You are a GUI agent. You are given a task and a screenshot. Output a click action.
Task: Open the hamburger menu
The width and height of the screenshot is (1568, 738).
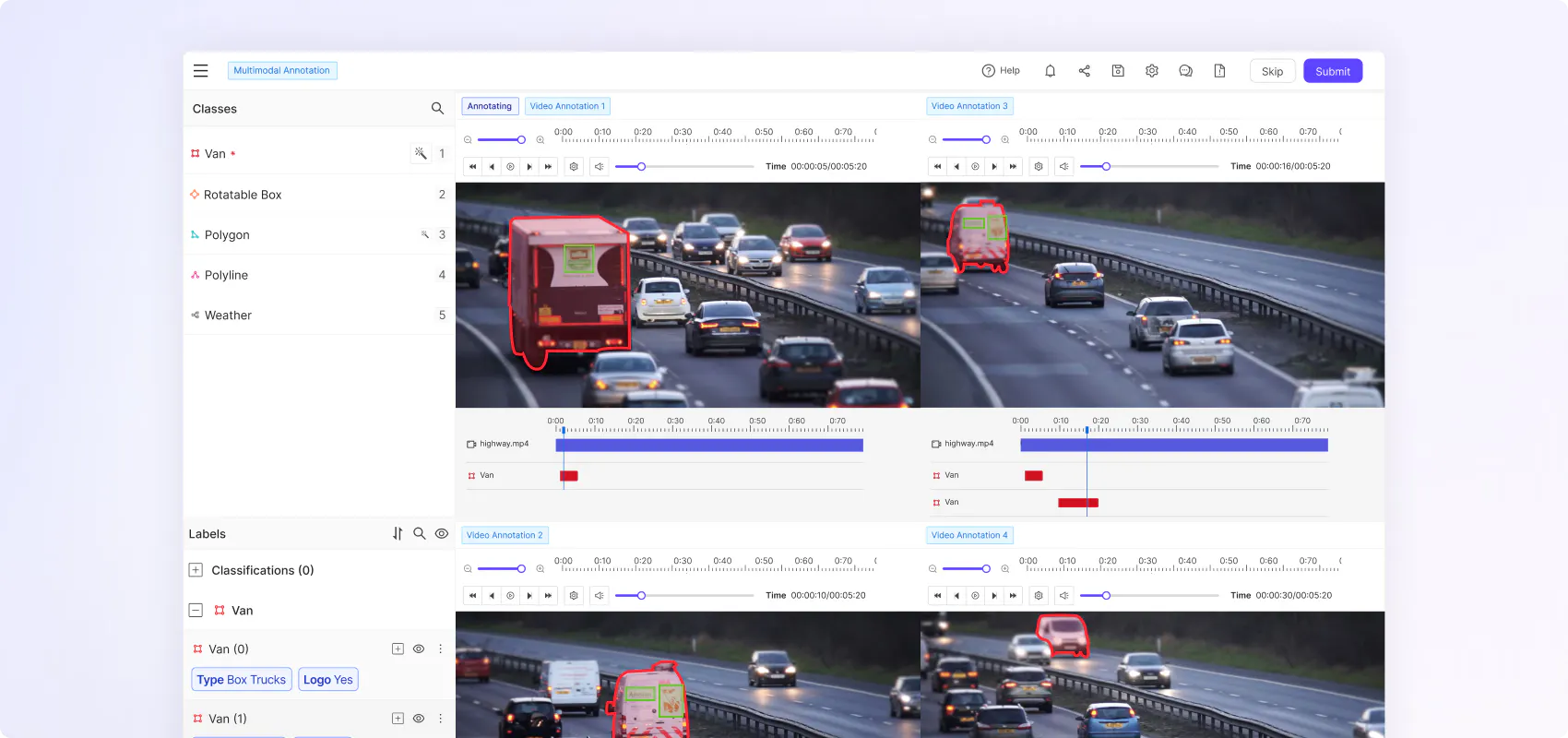click(x=200, y=71)
